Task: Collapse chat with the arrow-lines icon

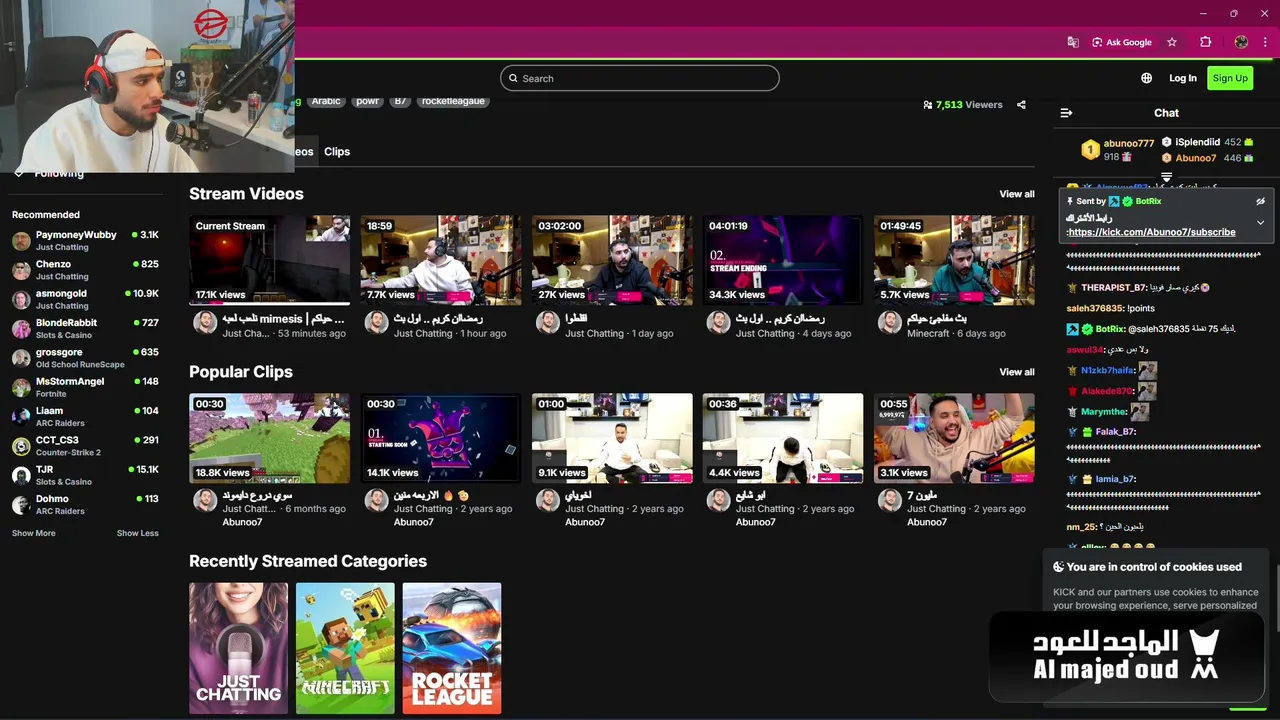Action: pyautogui.click(x=1066, y=113)
